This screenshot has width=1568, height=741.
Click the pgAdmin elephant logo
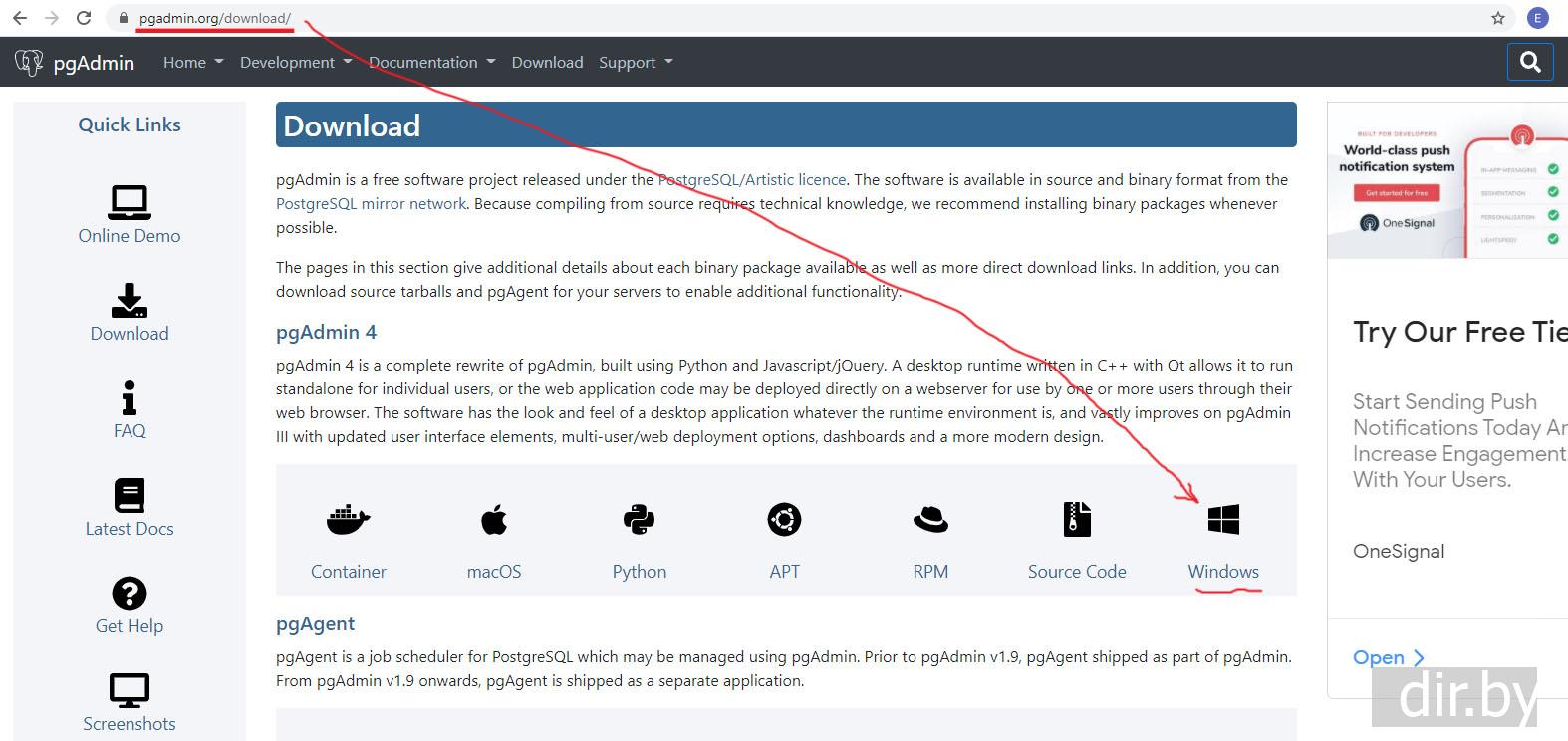tap(29, 63)
